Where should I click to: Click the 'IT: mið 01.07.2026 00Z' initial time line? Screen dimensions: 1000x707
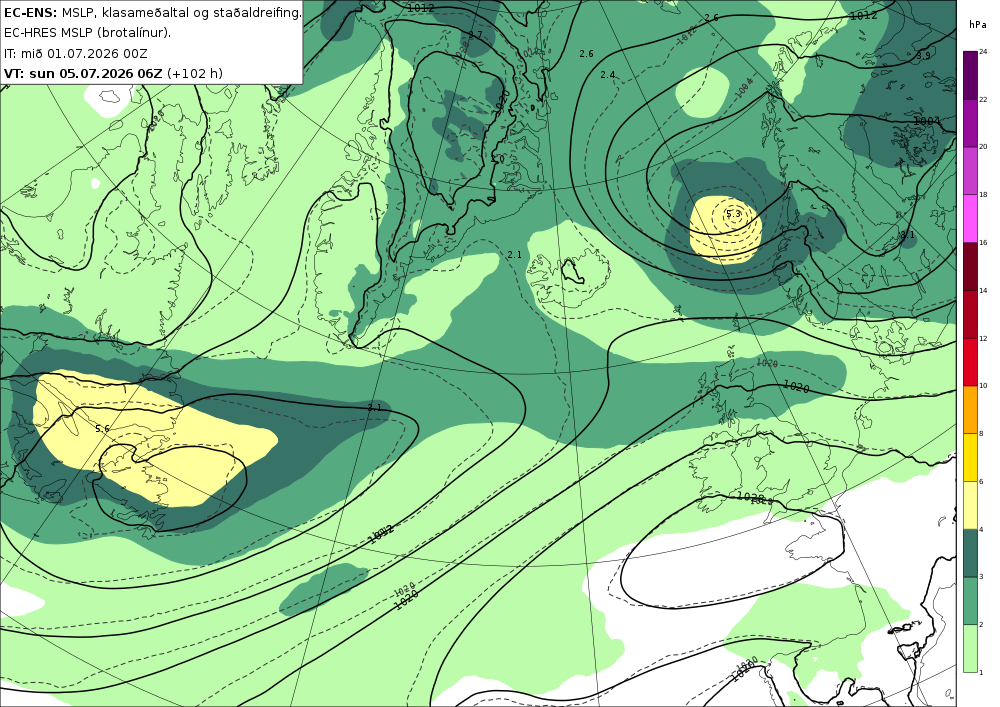pos(75,54)
